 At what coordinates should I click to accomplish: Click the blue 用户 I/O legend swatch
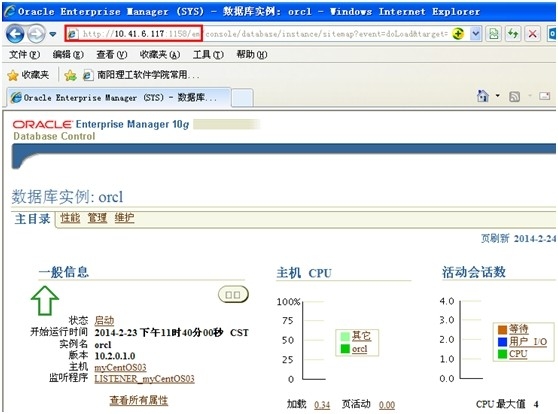(x=502, y=342)
